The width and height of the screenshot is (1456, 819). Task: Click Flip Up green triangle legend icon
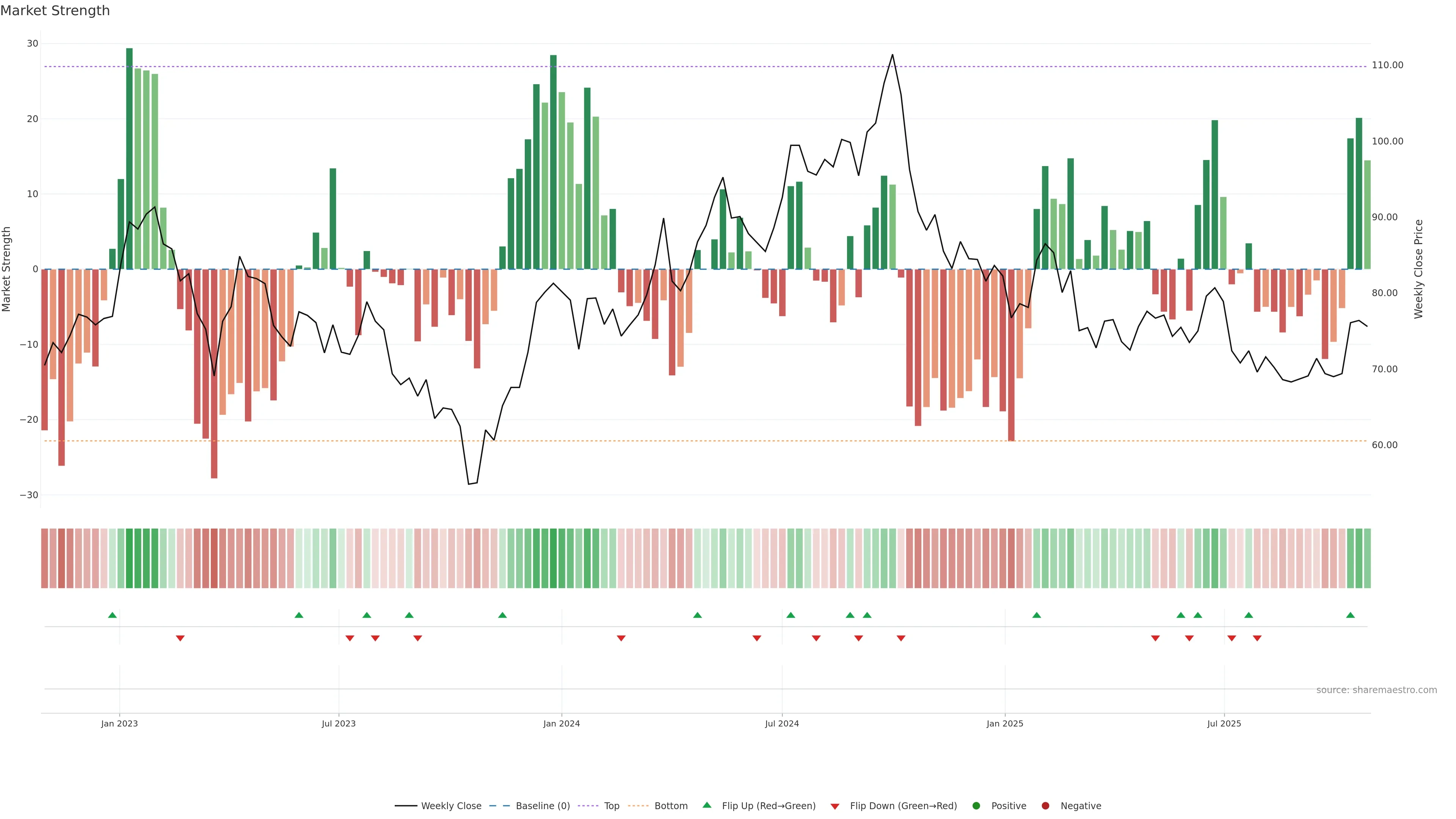tap(706, 805)
